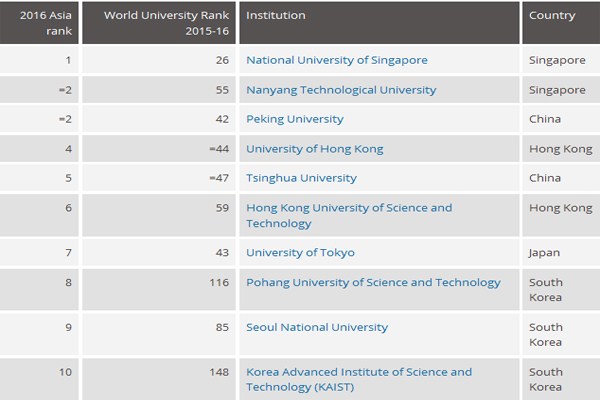This screenshot has width=600, height=400.
Task: Select the University of Hong Kong link
Action: (314, 149)
